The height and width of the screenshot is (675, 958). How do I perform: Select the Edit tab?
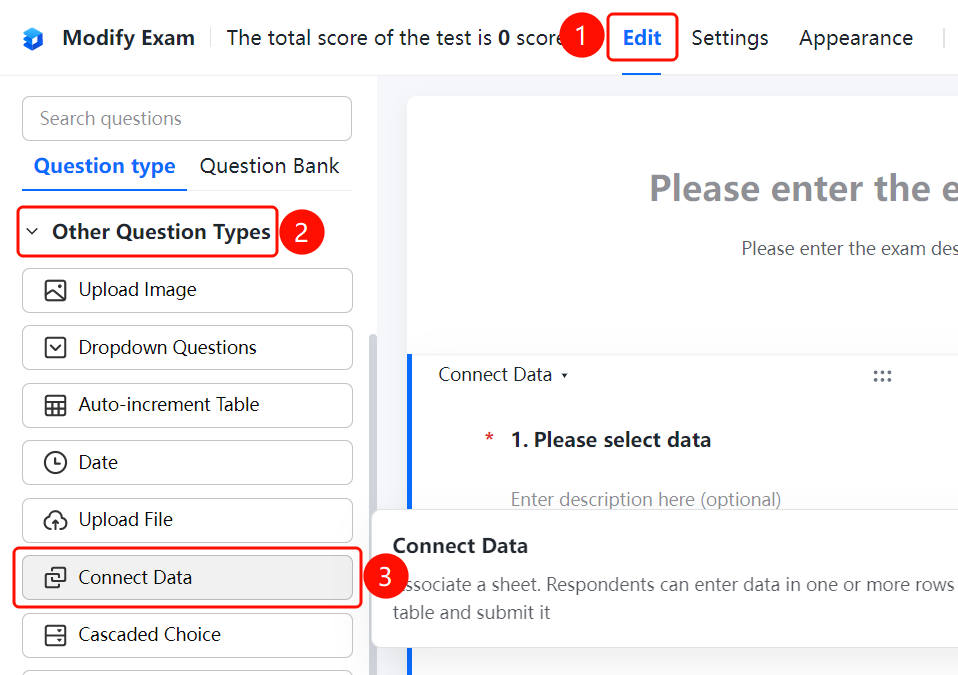point(642,38)
